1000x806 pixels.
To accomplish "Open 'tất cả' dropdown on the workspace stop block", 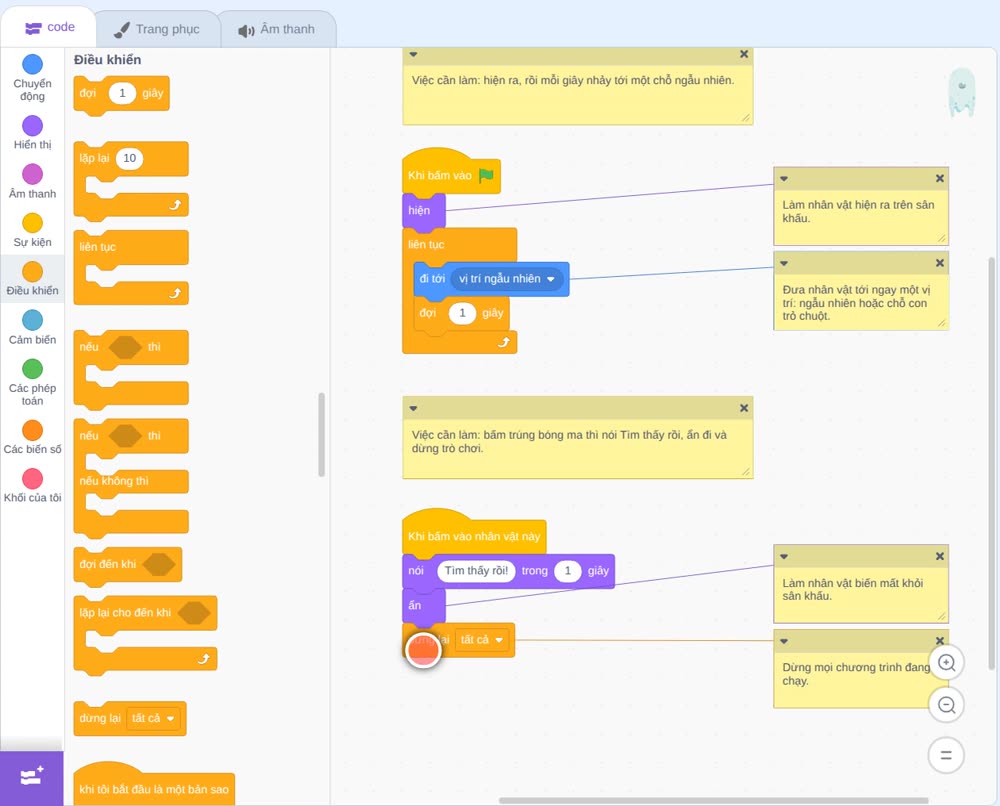I will pos(482,640).
